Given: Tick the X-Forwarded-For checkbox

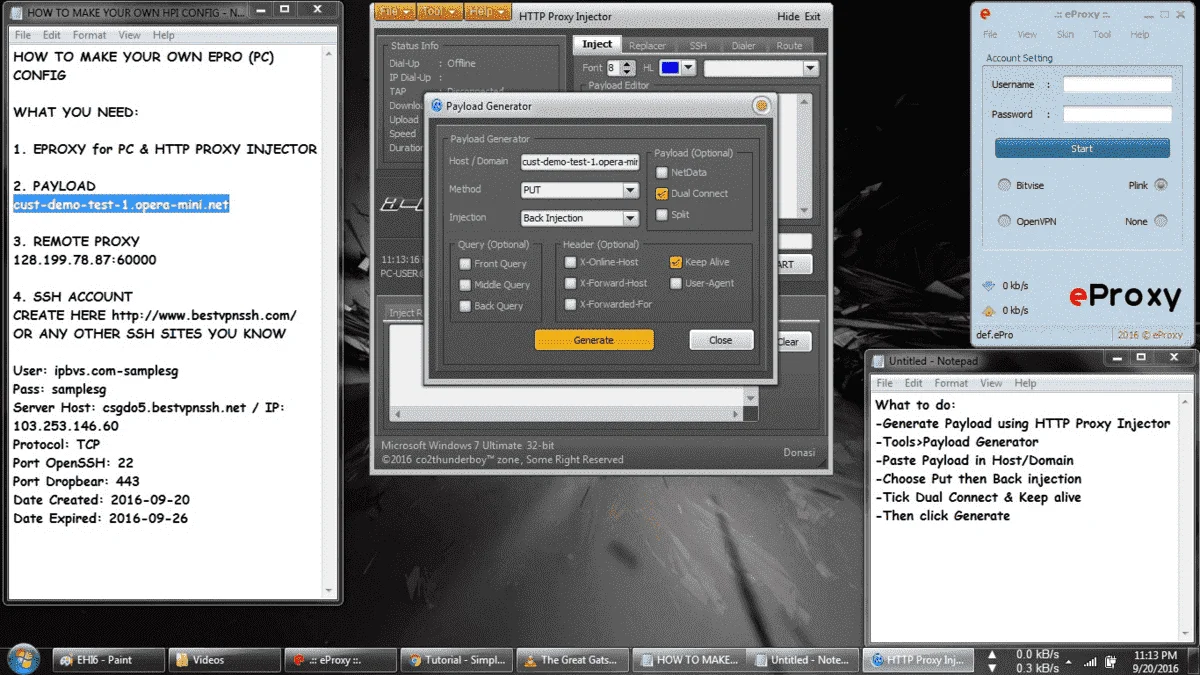Looking at the screenshot, I should 571,304.
